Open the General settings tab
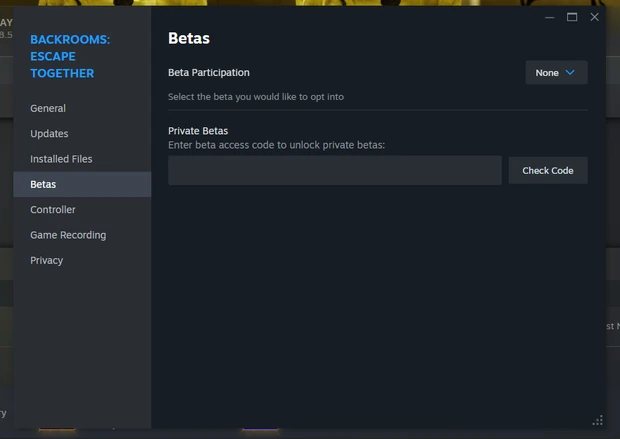The image size is (620, 439). tap(48, 108)
